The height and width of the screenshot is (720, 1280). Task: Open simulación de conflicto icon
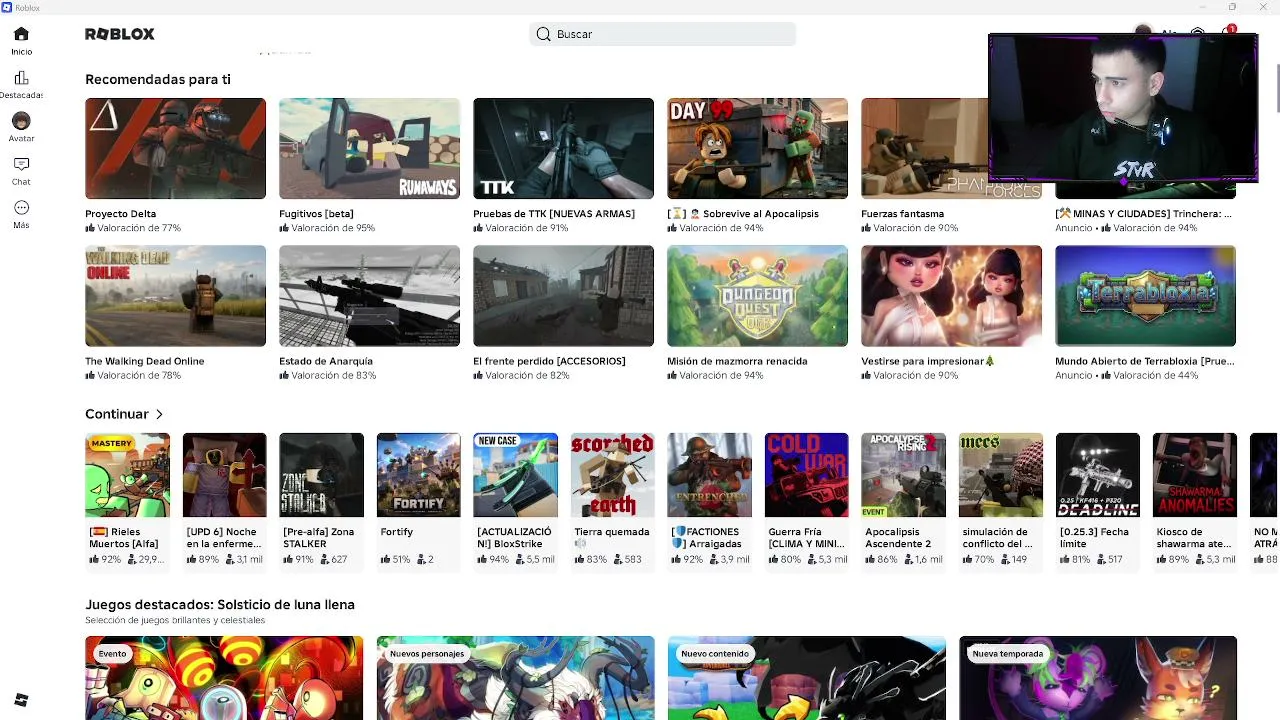pyautogui.click(x=1000, y=475)
